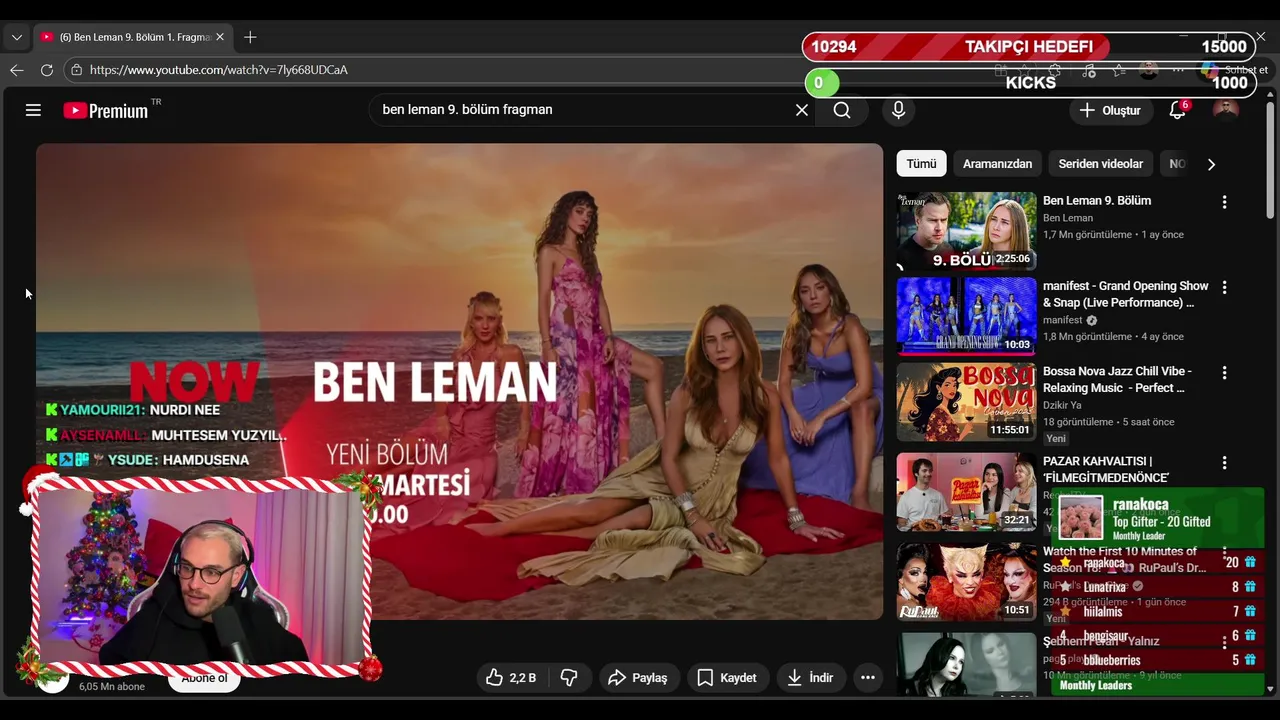
Task: Open RuPaul's First 10 Minutes thumbnail
Action: coord(966,582)
